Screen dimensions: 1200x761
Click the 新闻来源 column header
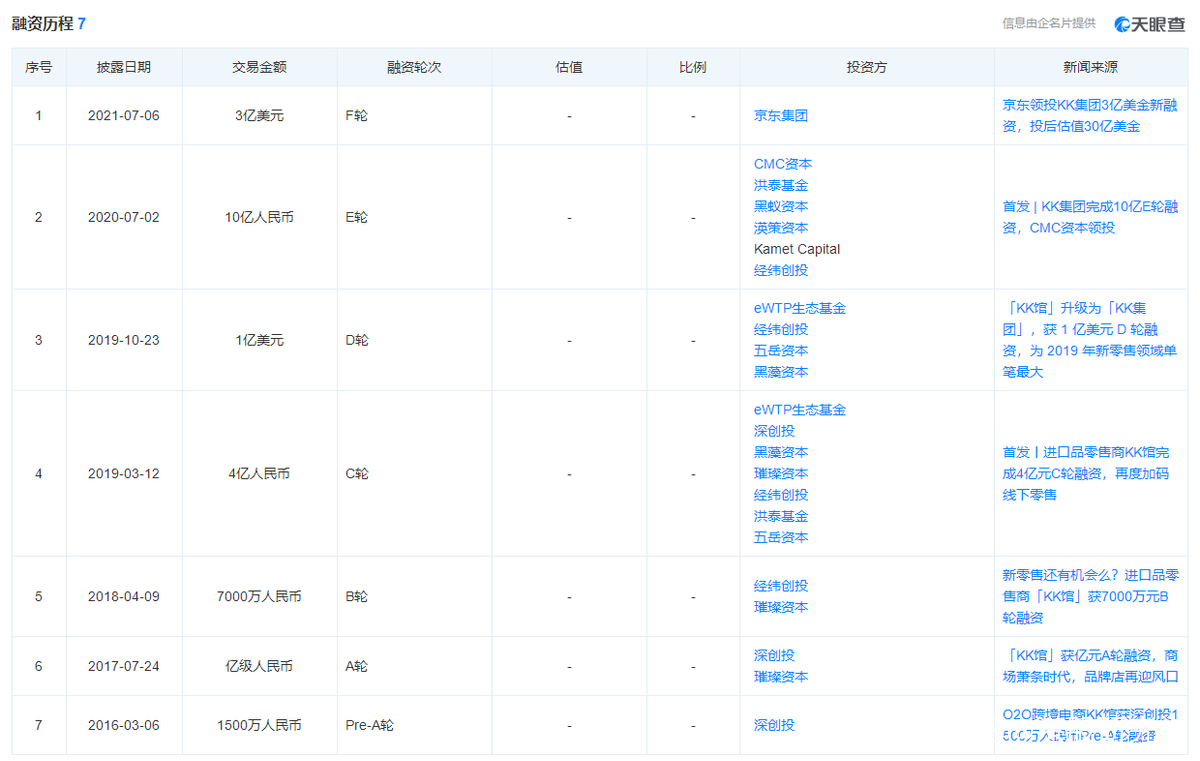(1090, 68)
